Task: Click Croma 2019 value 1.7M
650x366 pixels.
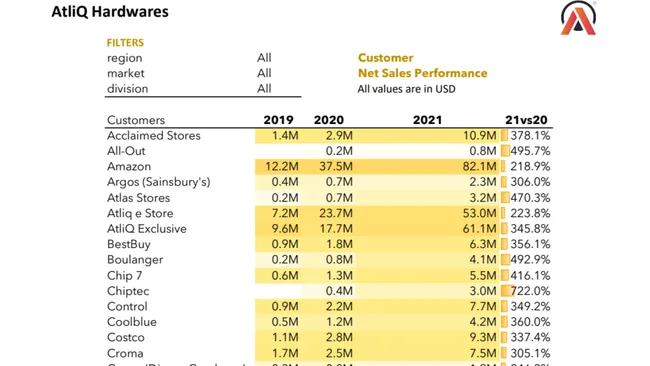Action: tap(285, 354)
